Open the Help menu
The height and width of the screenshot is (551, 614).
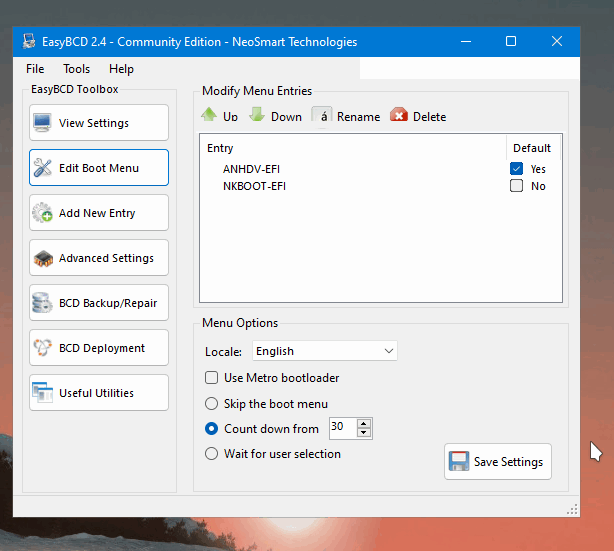click(121, 69)
